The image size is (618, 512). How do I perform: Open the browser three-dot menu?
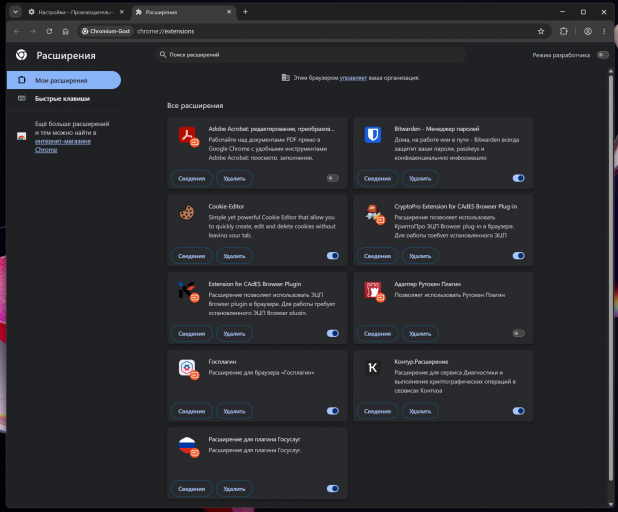click(x=604, y=31)
